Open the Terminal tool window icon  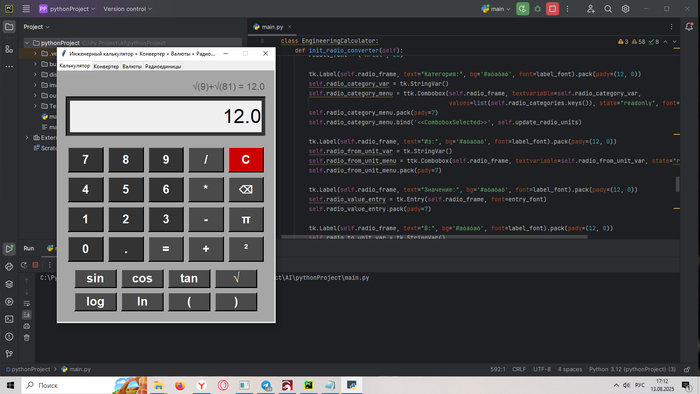click(x=9, y=319)
